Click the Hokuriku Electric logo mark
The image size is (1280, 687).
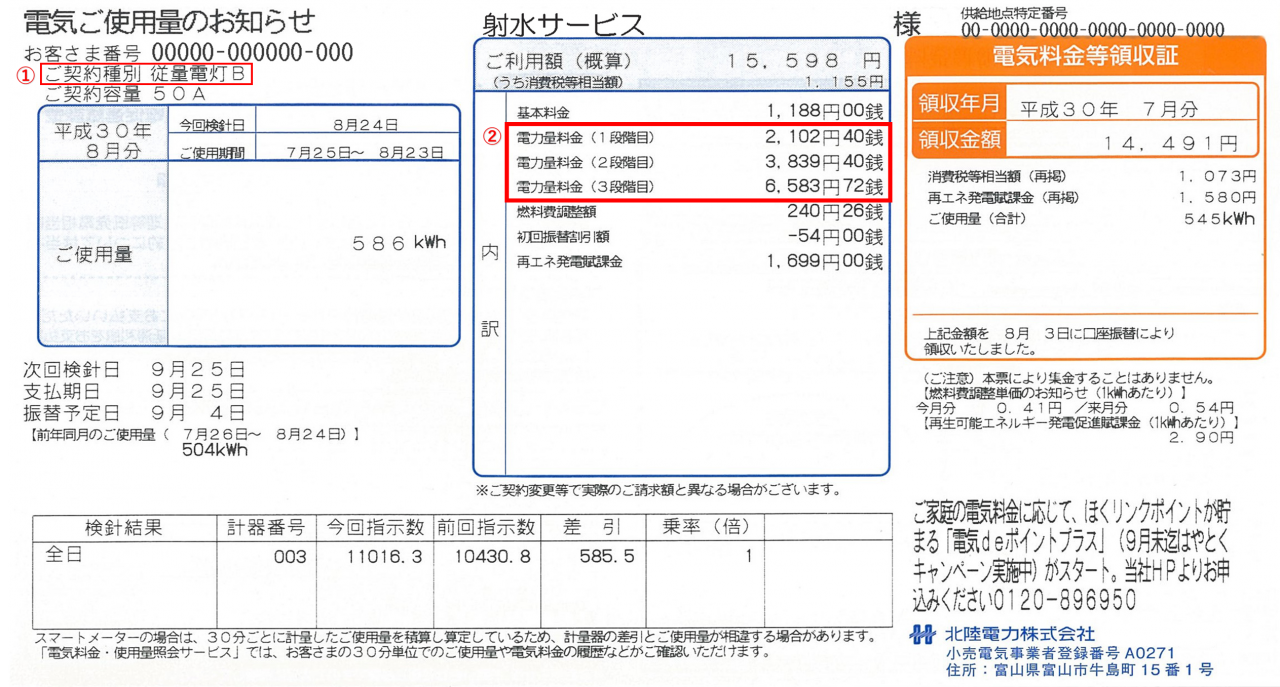tap(923, 634)
